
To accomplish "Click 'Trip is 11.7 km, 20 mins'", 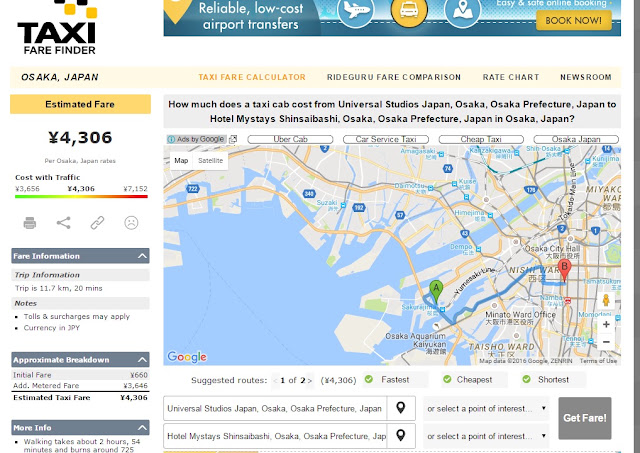I will (59, 288).
